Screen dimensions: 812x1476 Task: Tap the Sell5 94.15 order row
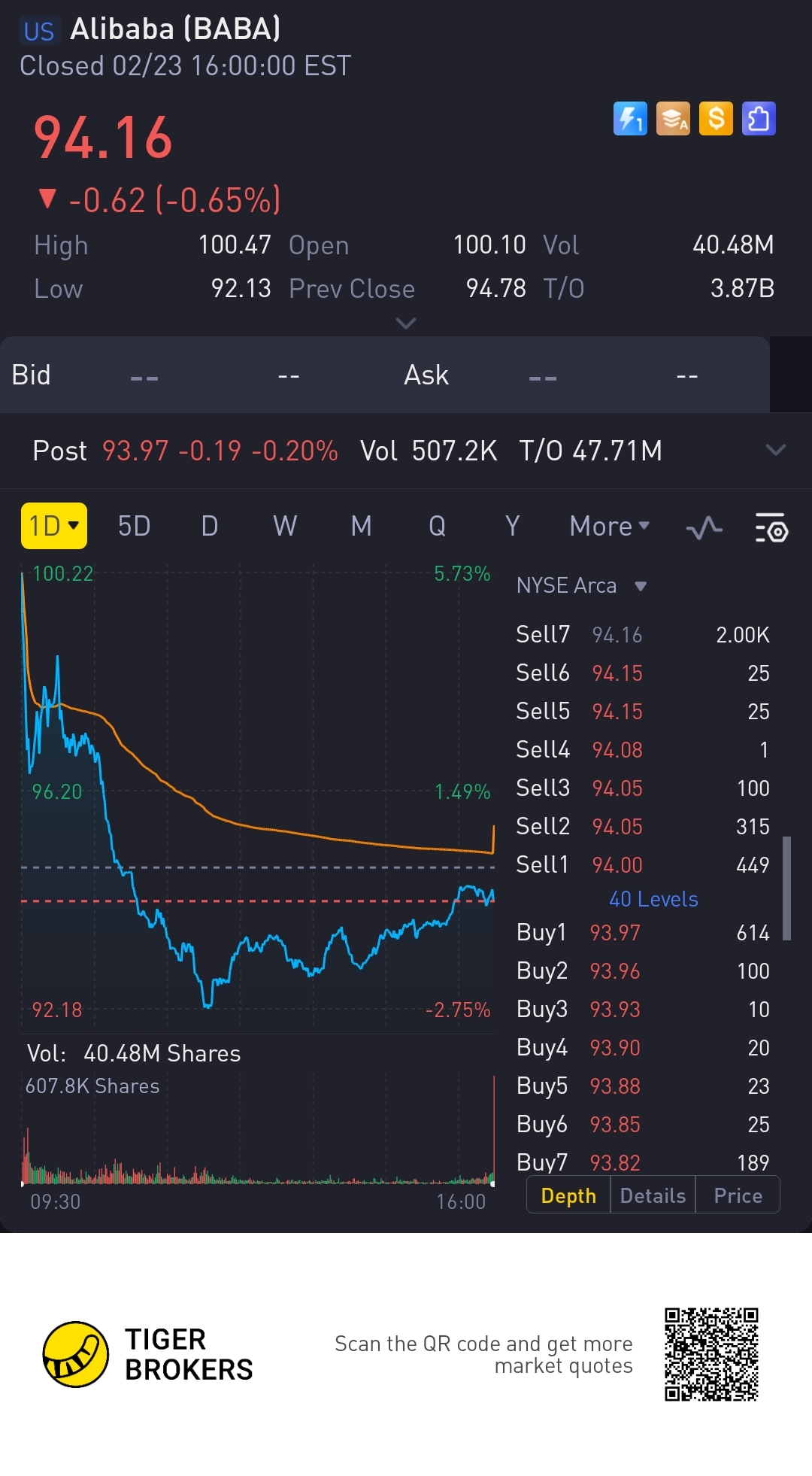tap(643, 711)
